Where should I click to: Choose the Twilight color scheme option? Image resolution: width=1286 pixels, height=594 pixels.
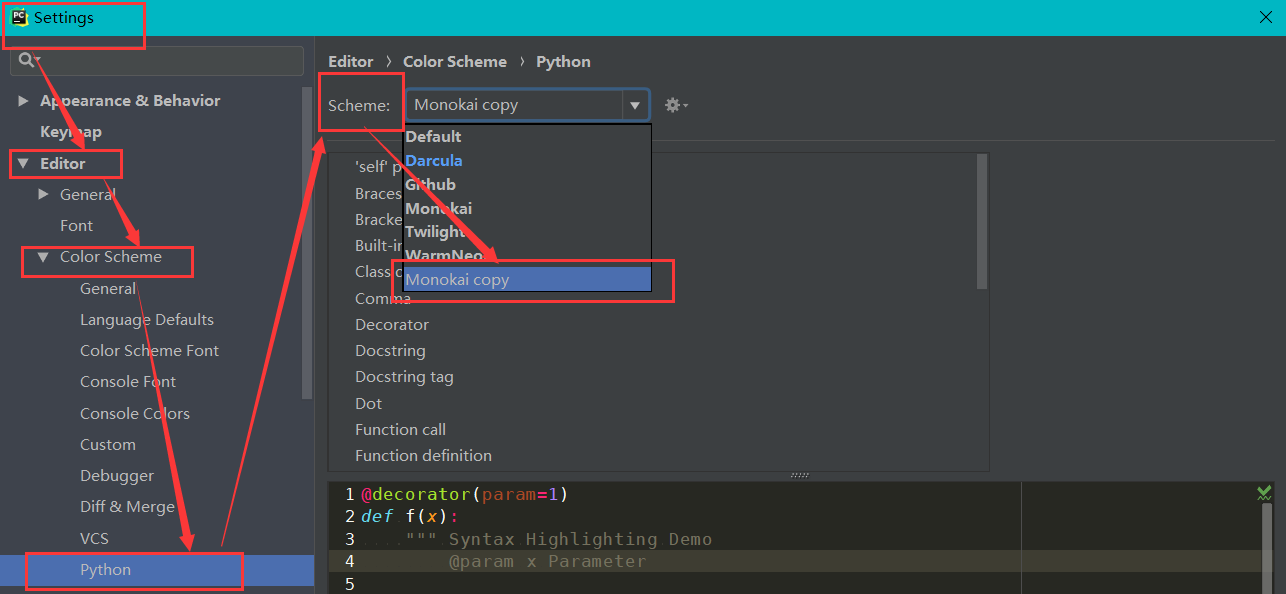tap(435, 232)
